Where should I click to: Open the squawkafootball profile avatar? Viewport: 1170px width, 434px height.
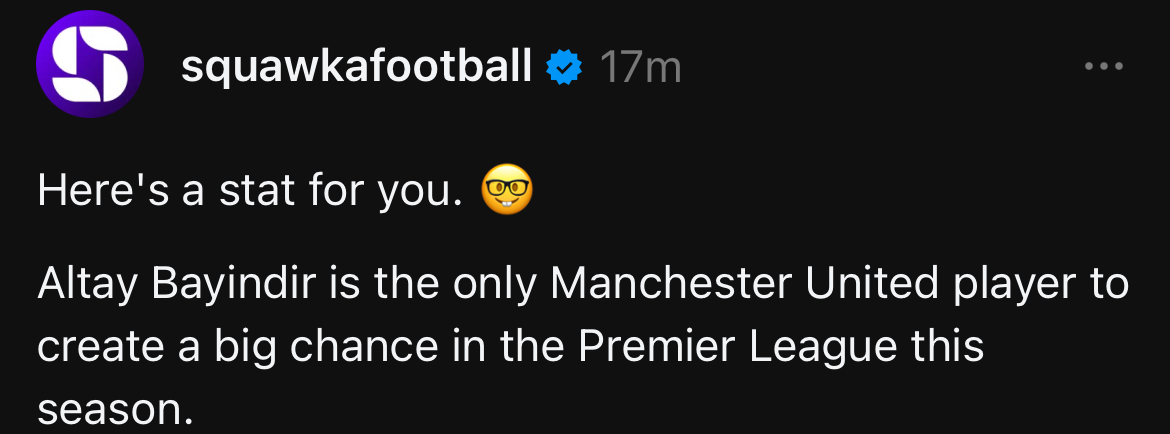click(x=90, y=64)
